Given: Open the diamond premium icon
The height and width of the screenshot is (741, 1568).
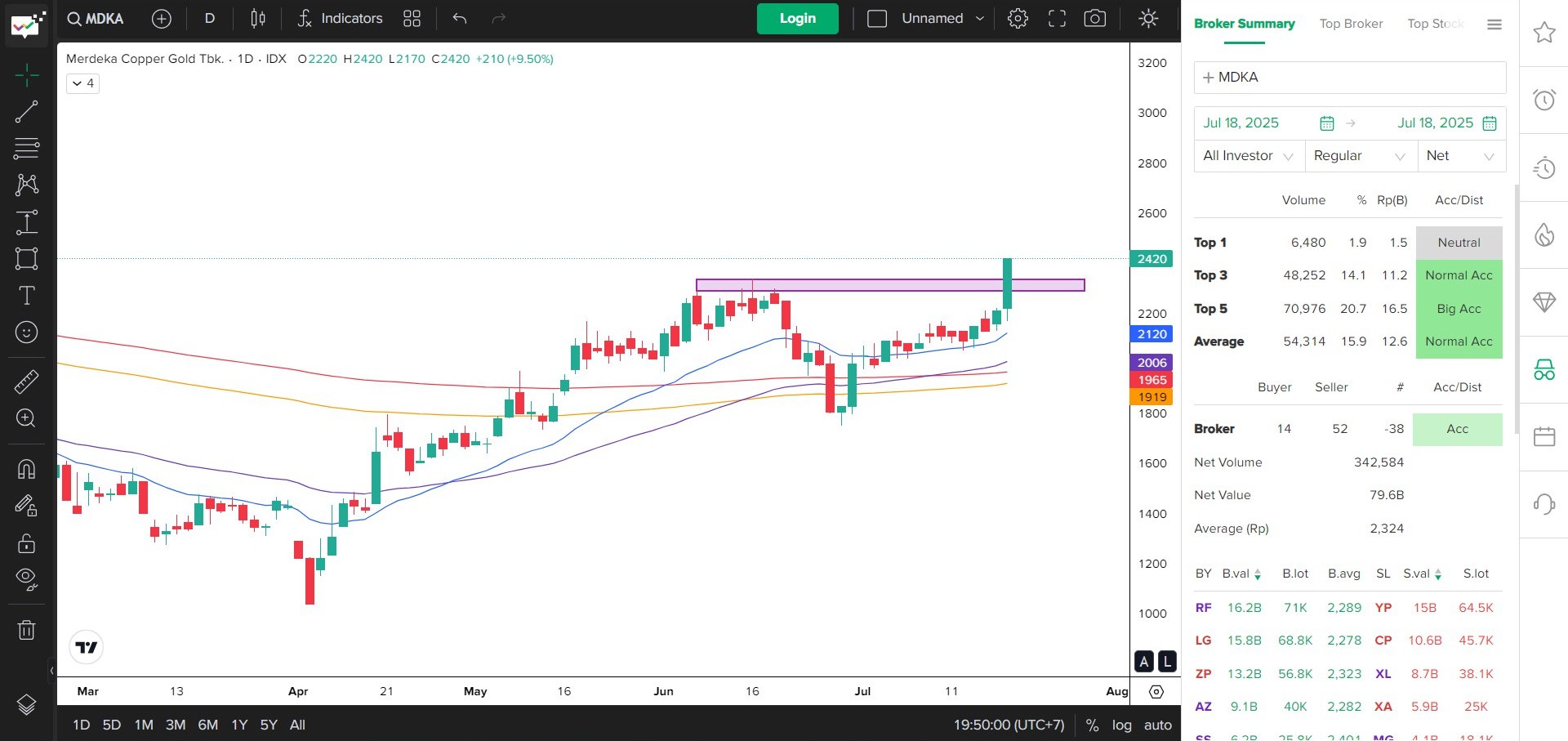Looking at the screenshot, I should (x=1543, y=301).
